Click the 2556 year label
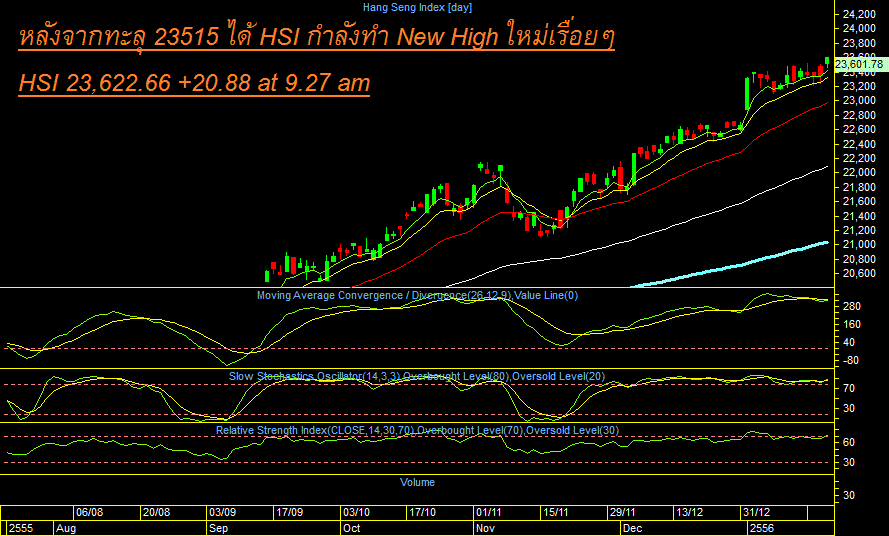Viewport: 889px width, 536px height. point(761,528)
